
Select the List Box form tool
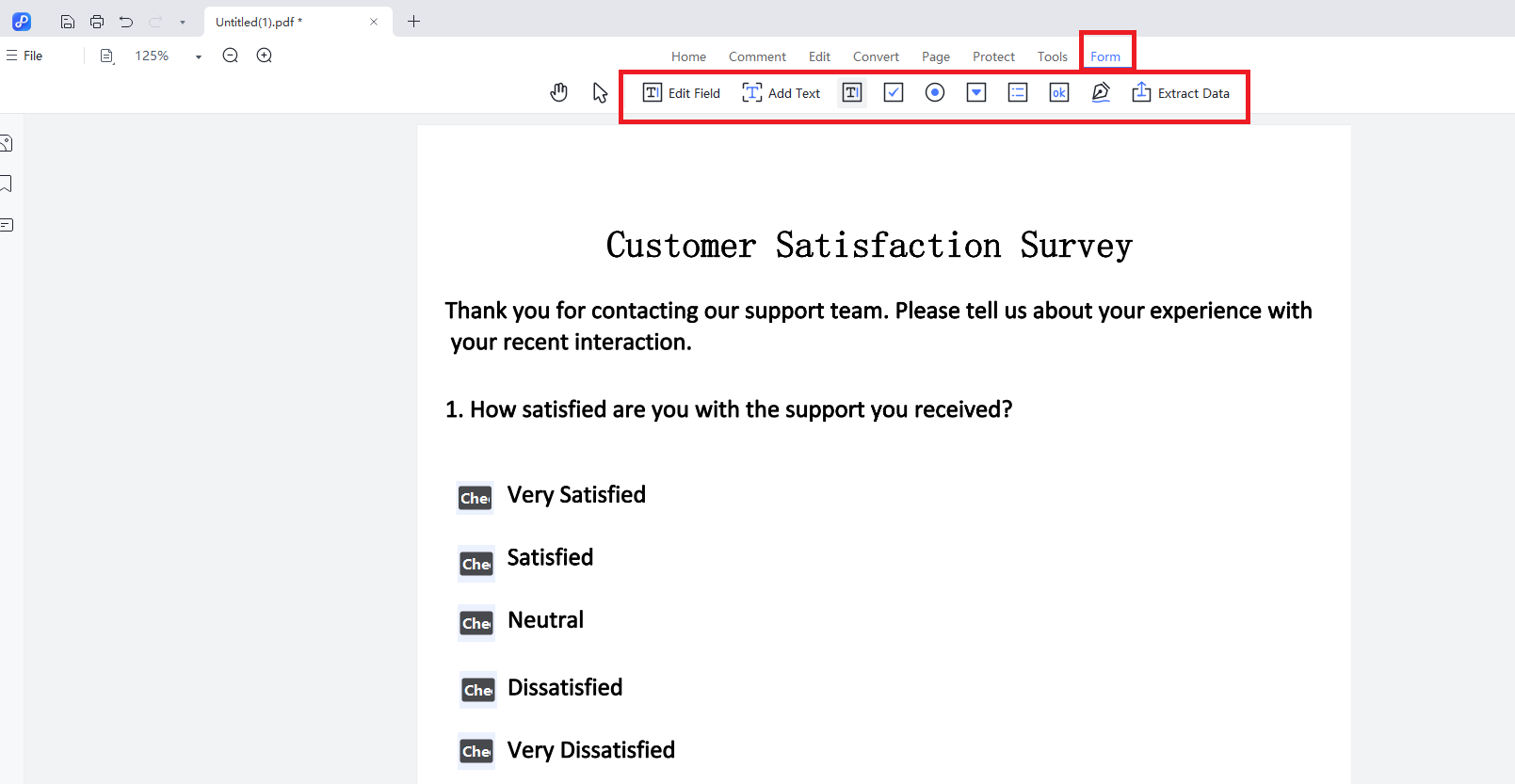click(1018, 92)
